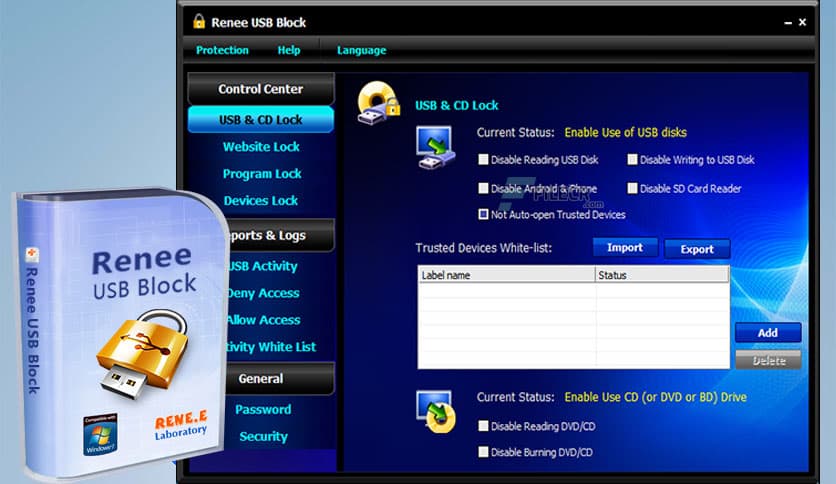Image resolution: width=836 pixels, height=484 pixels.
Task: Sort by Status column header
Action: pyautogui.click(x=662, y=275)
